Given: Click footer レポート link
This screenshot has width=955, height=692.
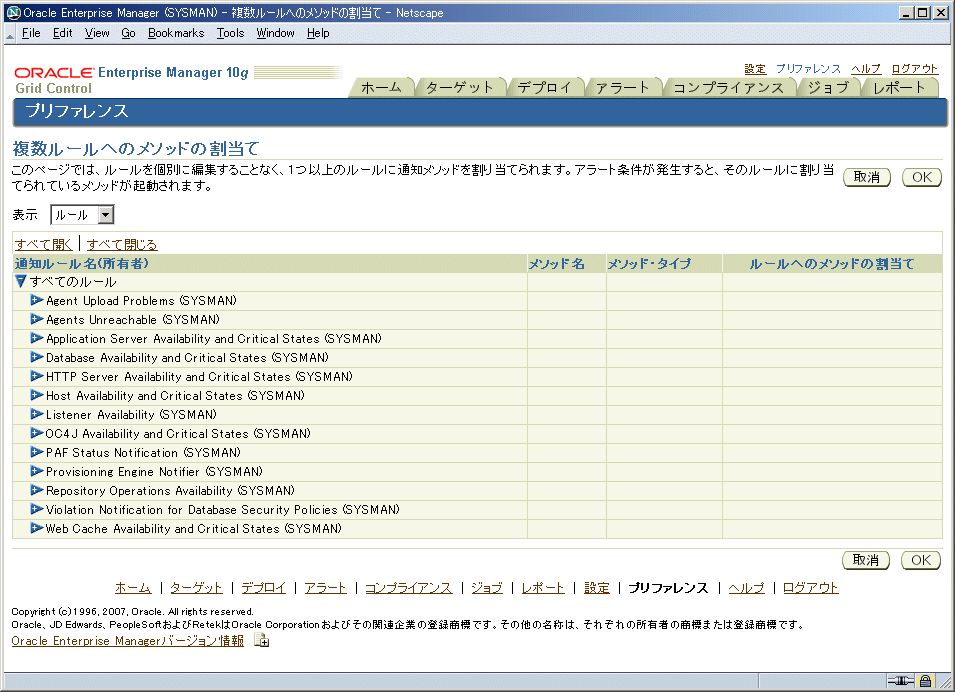Looking at the screenshot, I should pos(543,588).
